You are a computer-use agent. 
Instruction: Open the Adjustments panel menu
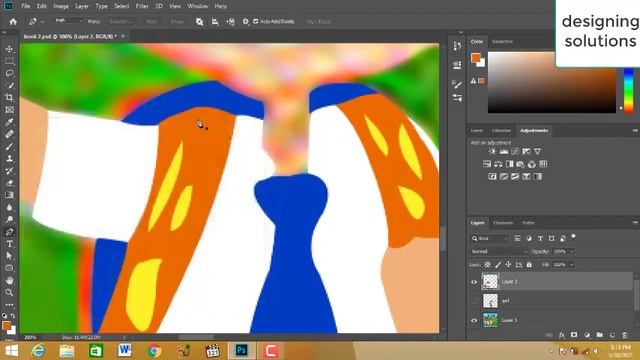tap(635, 130)
